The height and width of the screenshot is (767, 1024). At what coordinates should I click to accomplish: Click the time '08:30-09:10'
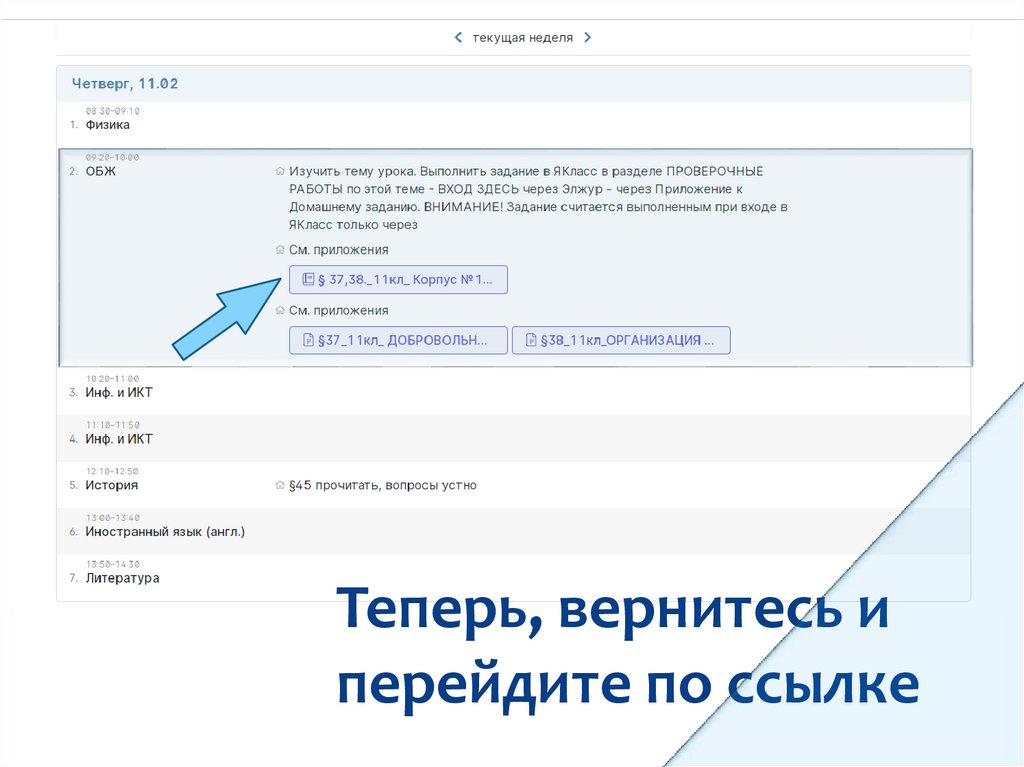(x=112, y=111)
